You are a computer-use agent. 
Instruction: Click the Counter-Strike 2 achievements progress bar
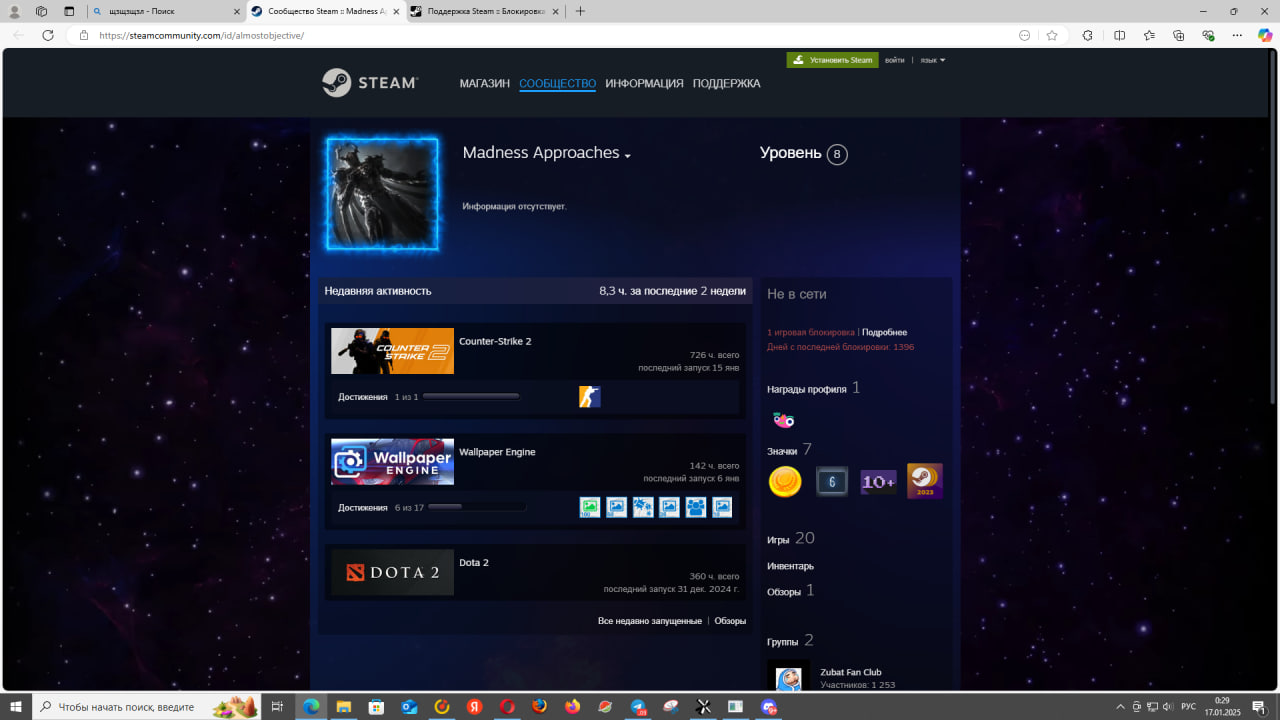[x=471, y=397]
